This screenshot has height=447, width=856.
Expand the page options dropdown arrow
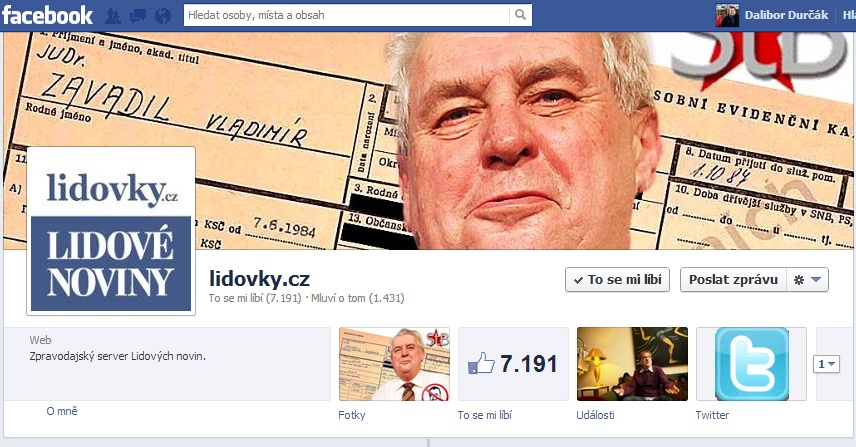pos(816,279)
